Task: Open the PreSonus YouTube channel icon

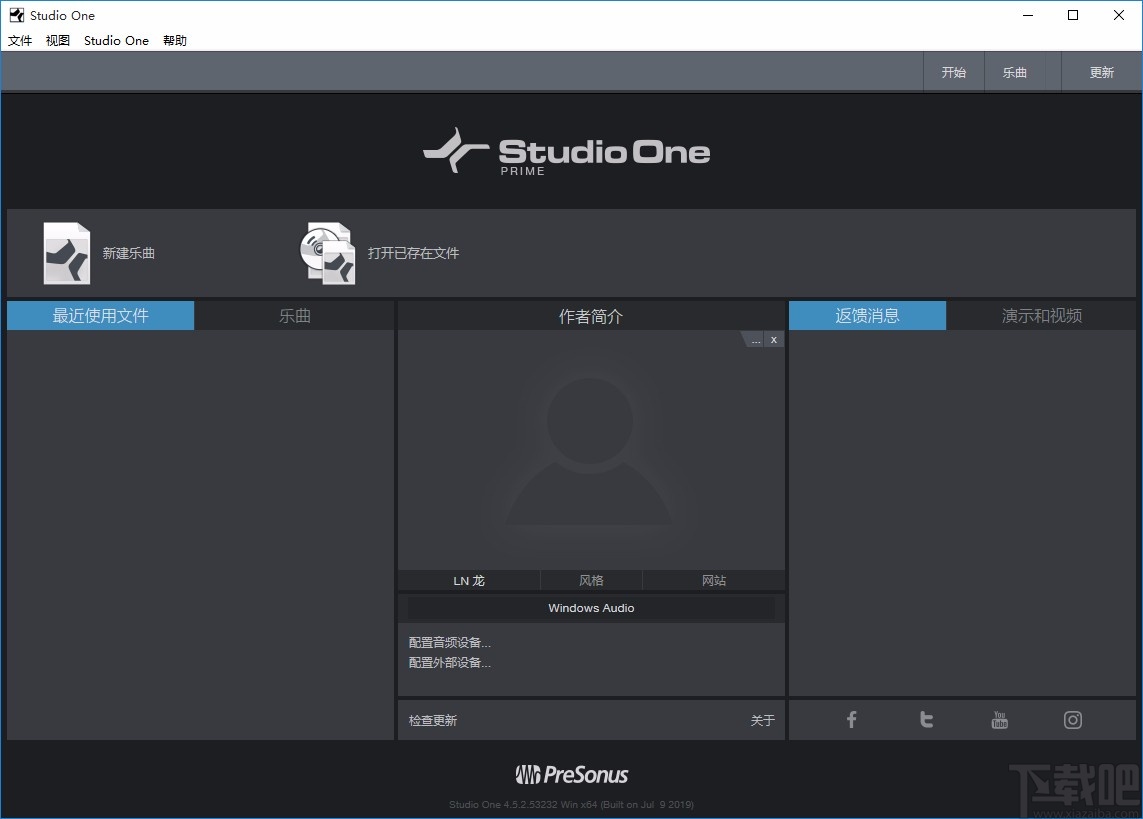Action: pos(999,720)
